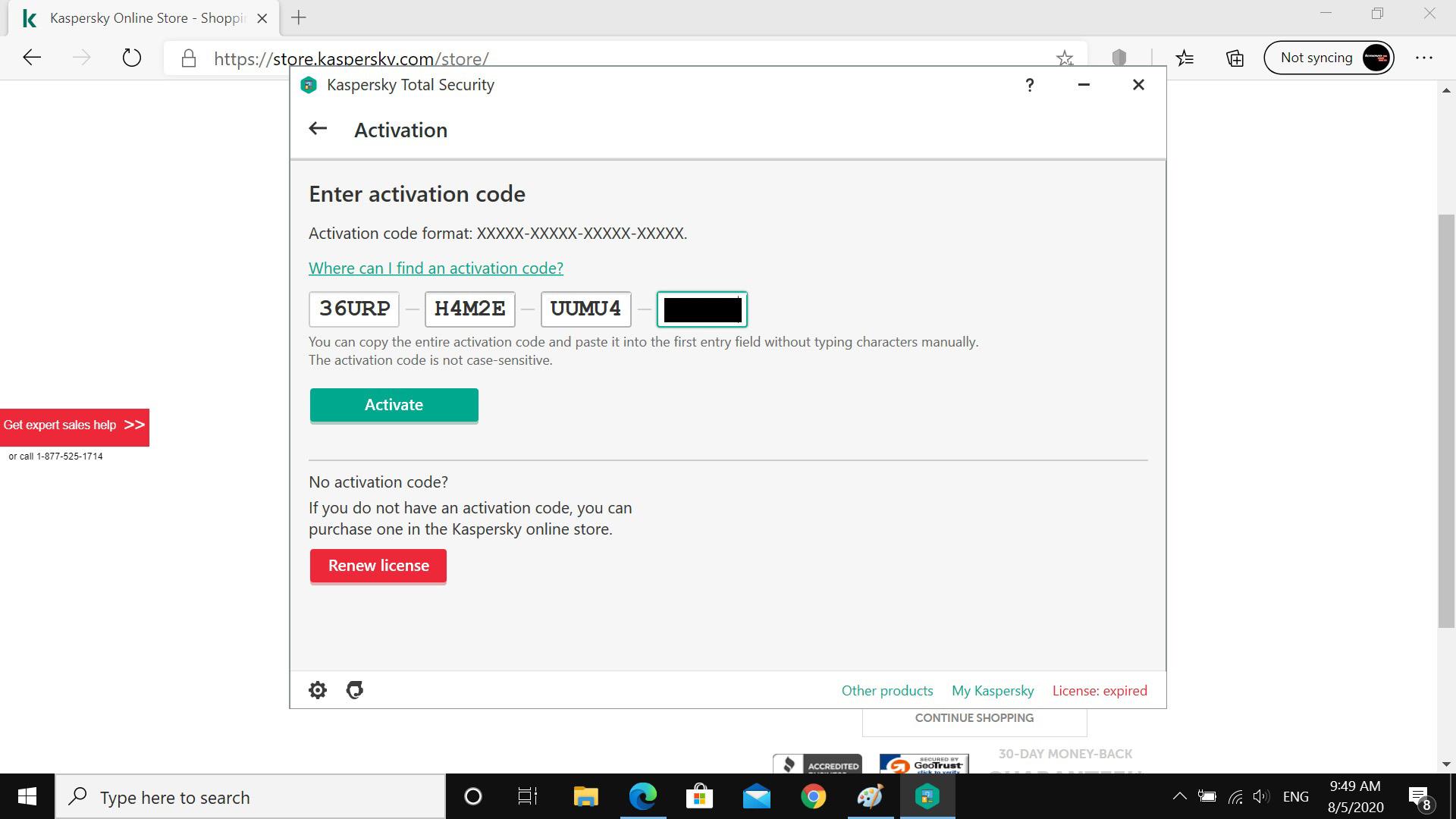Open Kaspersky settings gear icon

pyautogui.click(x=318, y=690)
